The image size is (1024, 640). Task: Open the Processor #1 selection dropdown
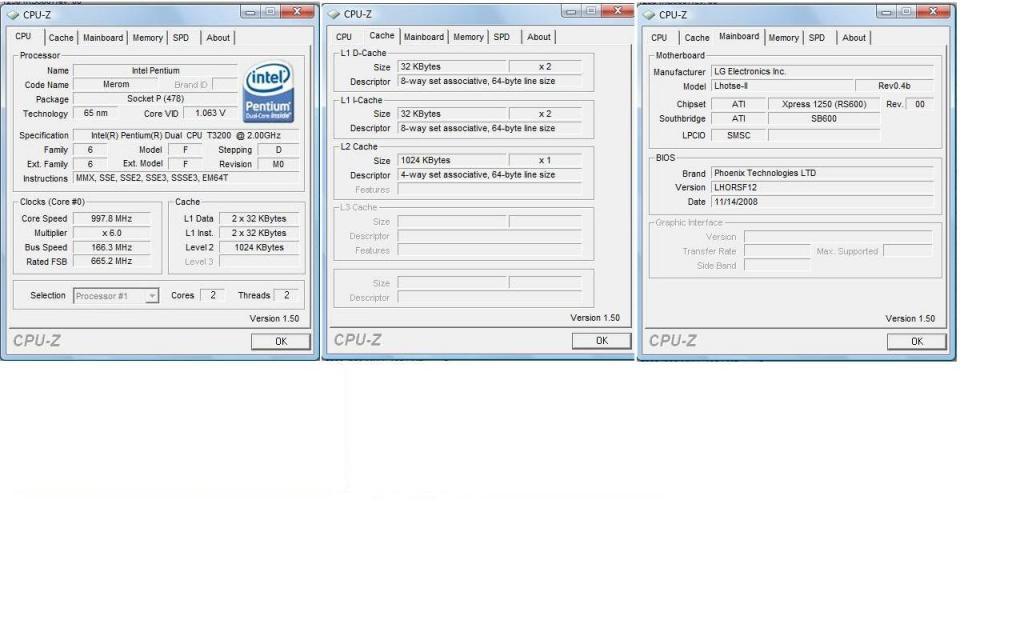pos(116,296)
